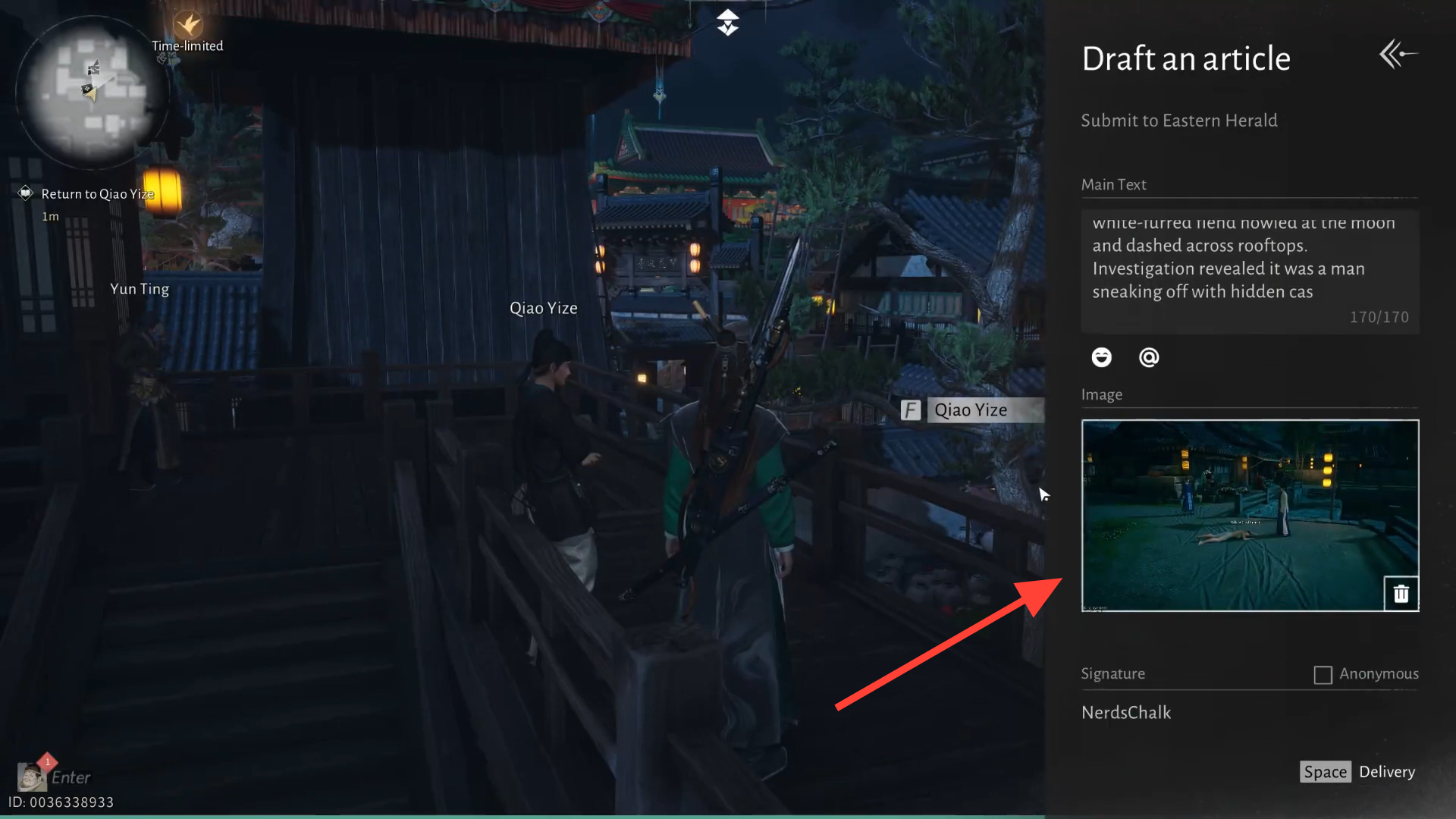Click the @ mention icon
Viewport: 1456px width, 819px height.
1149,357
